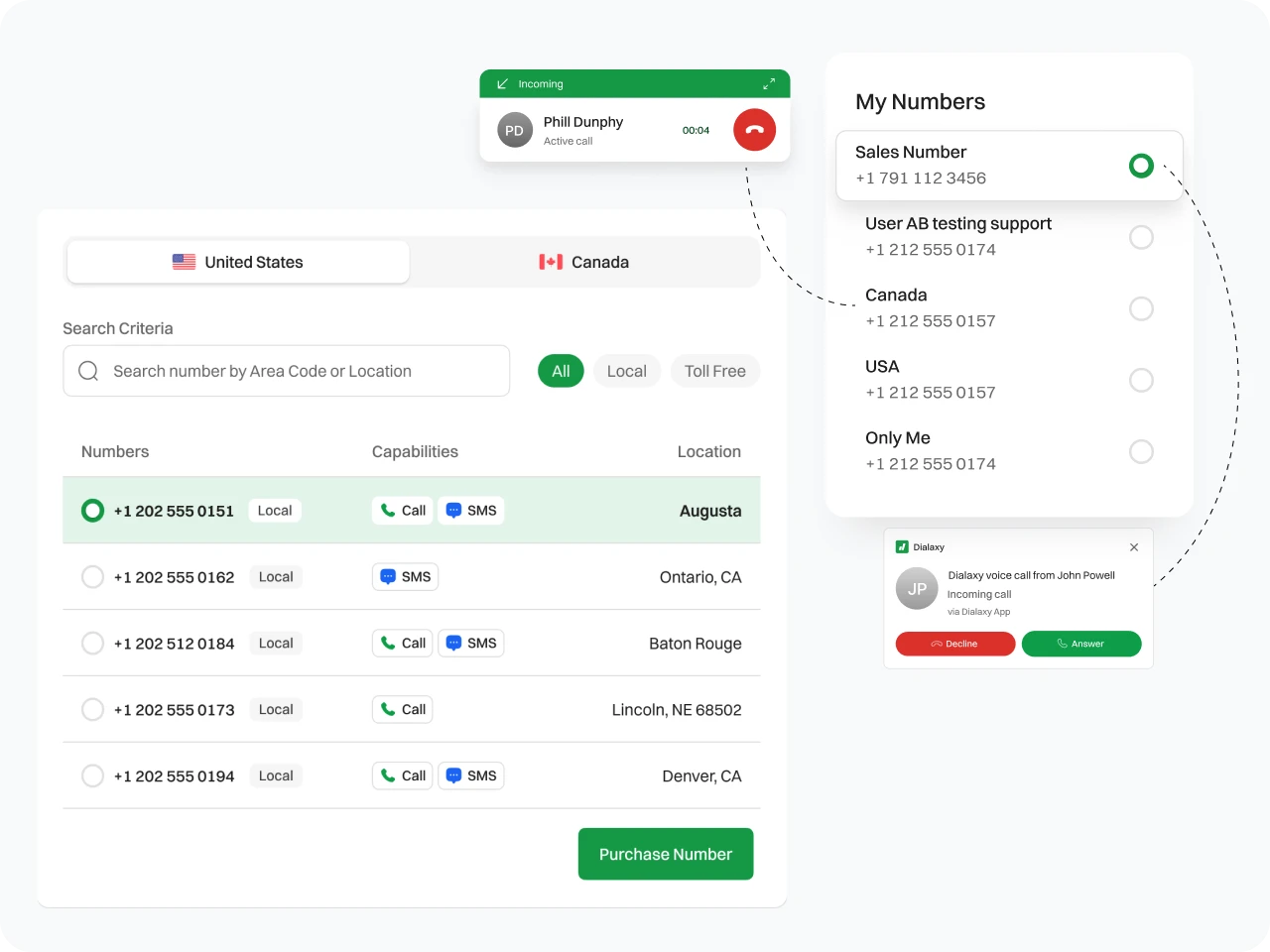1270x952 pixels.
Task: Click the Purchase Number button
Action: (666, 854)
